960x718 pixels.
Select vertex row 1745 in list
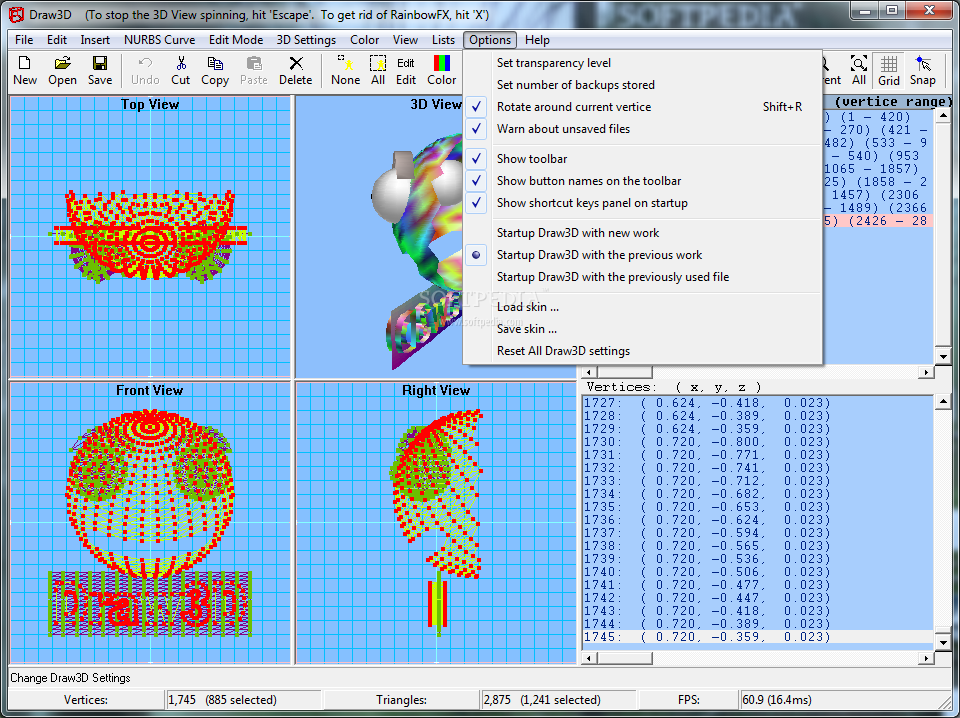point(758,637)
